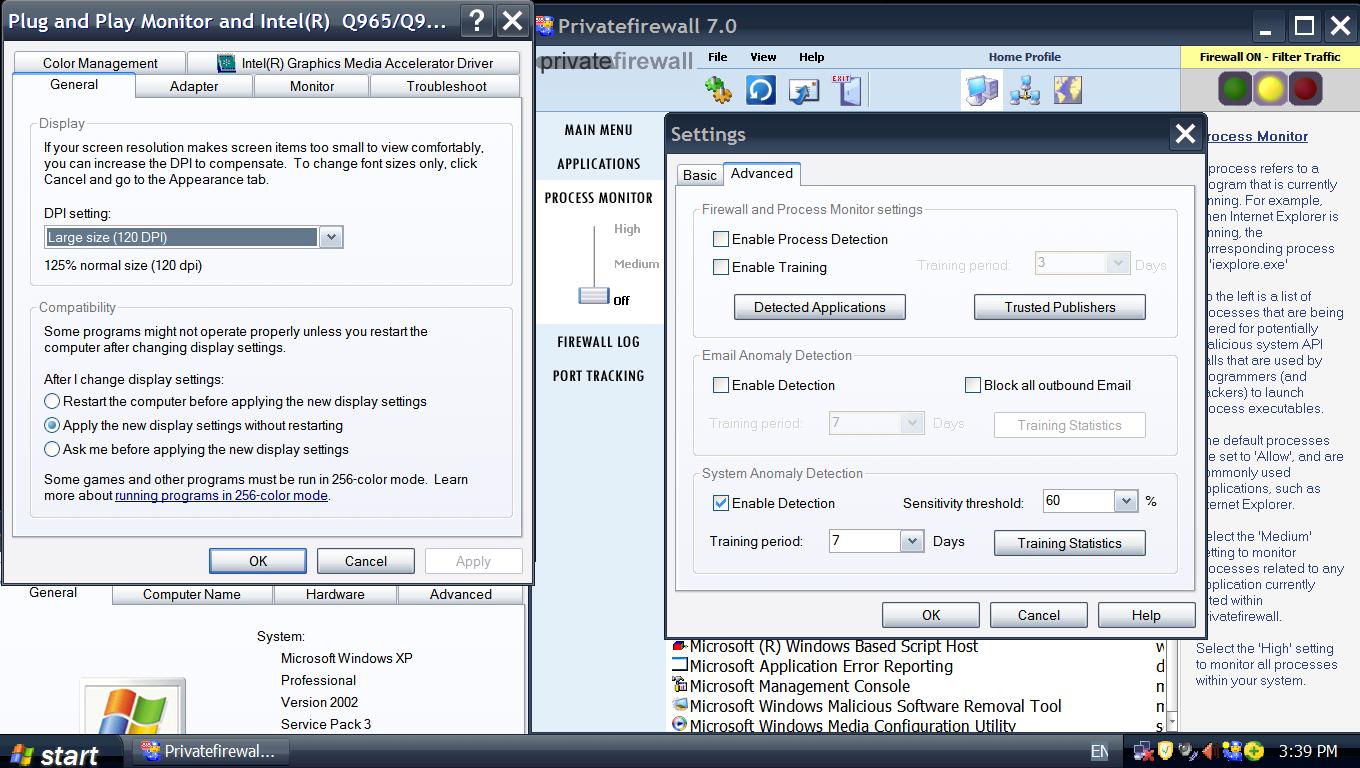Image resolution: width=1360 pixels, height=768 pixels.
Task: Open the Color Management tab
Action: (100, 63)
